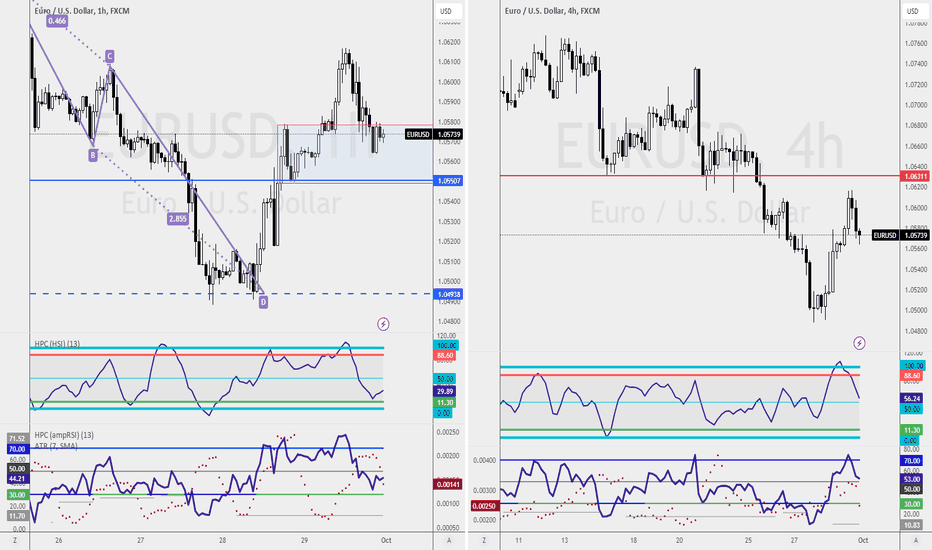Click EURUSD symbol tag on 1h price scale
Screen dimensions: 932x550
[418, 135]
